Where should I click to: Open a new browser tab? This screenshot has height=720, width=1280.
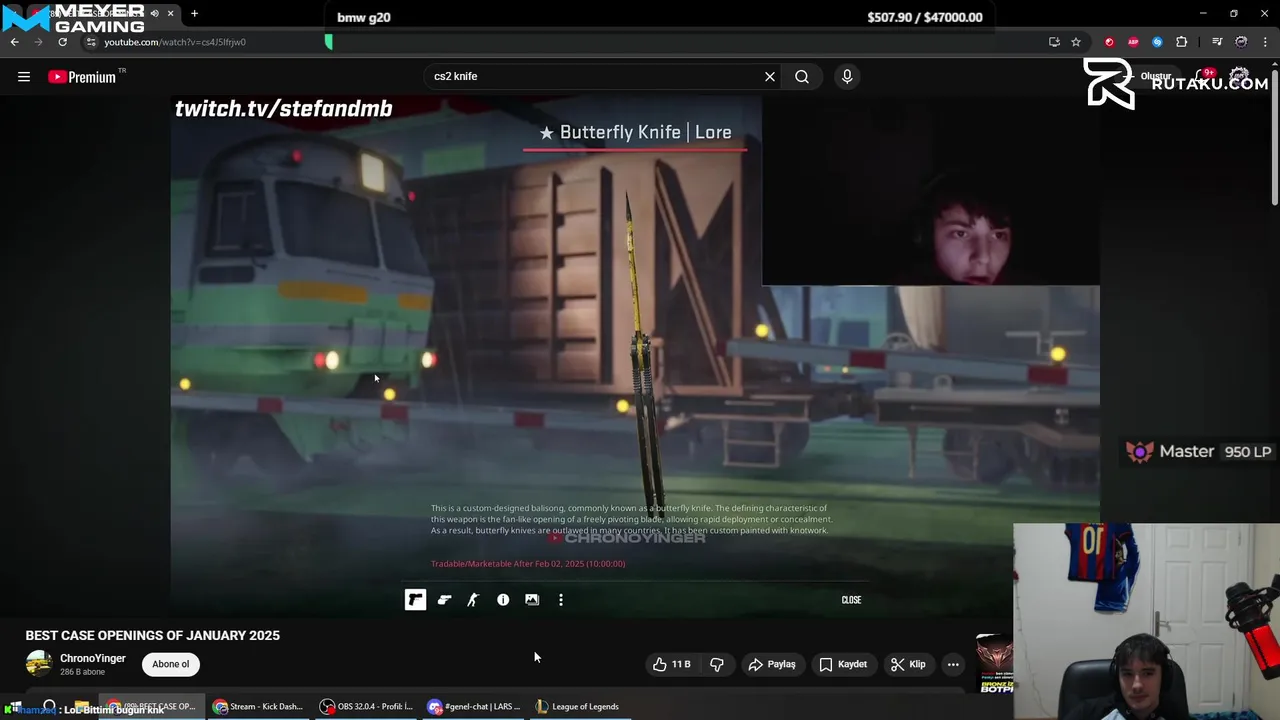point(194,14)
